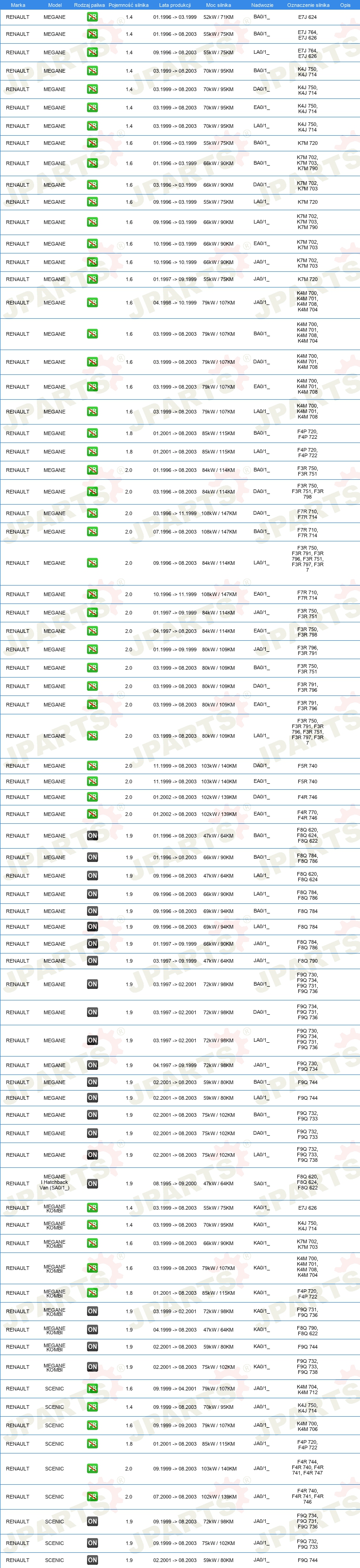360x1568 pixels.
Task: Select the F9Q 731, F9Q 736 engine cell
Action: 307,1311
